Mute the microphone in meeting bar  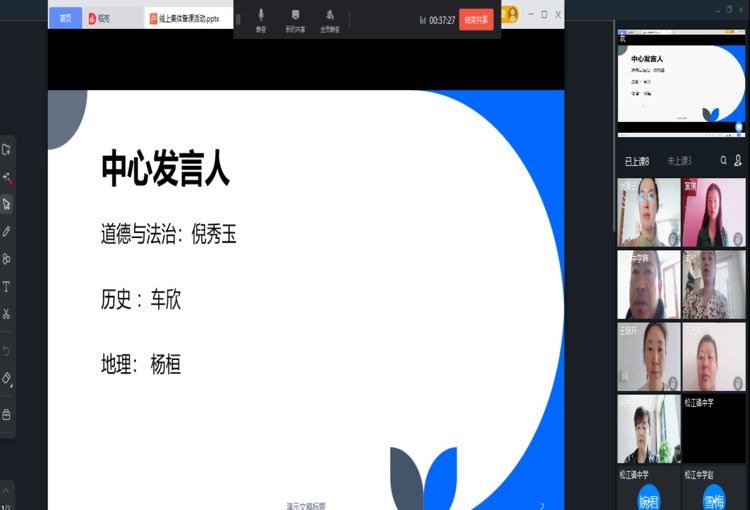click(x=261, y=19)
